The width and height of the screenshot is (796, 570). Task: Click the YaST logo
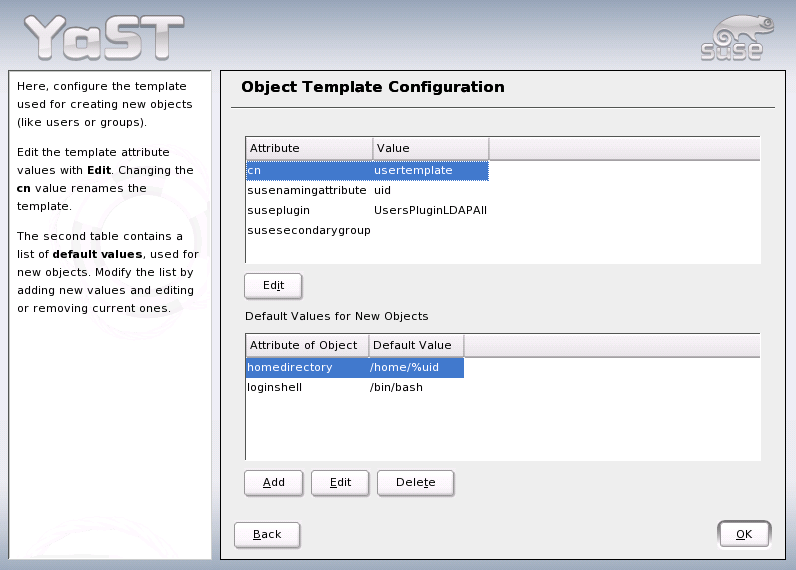pyautogui.click(x=104, y=38)
